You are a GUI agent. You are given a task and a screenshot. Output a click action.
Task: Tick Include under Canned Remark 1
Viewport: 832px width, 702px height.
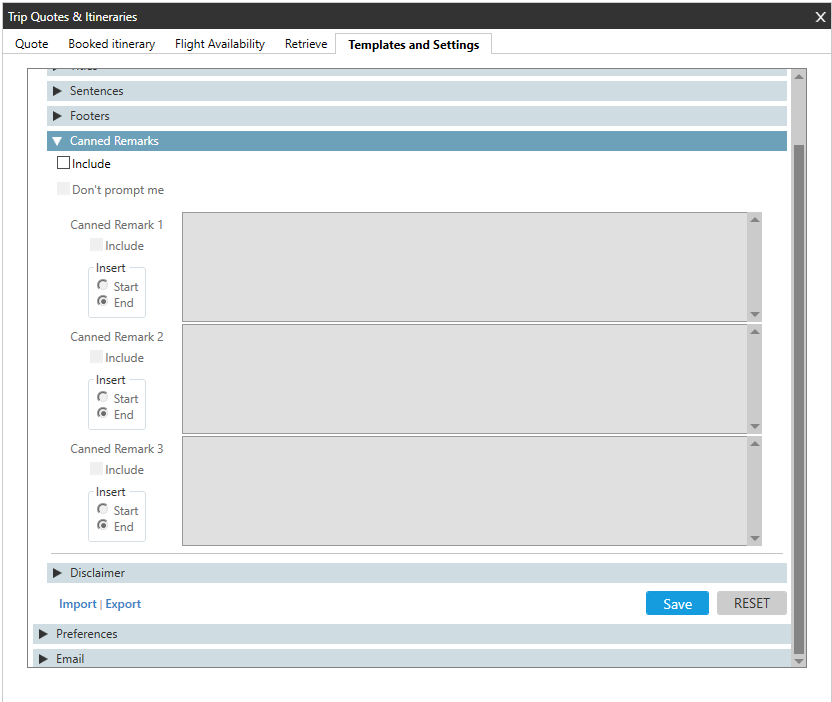click(96, 245)
